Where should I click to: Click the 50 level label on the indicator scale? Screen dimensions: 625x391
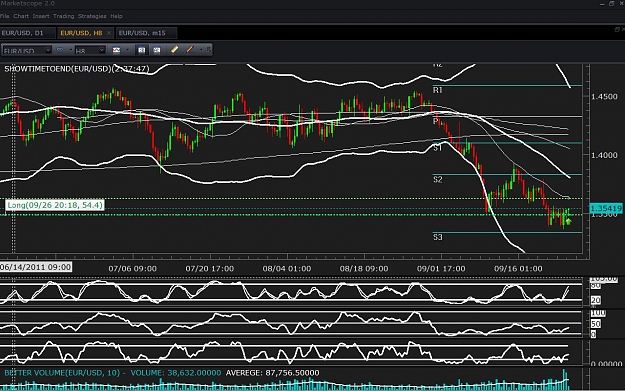[596, 324]
